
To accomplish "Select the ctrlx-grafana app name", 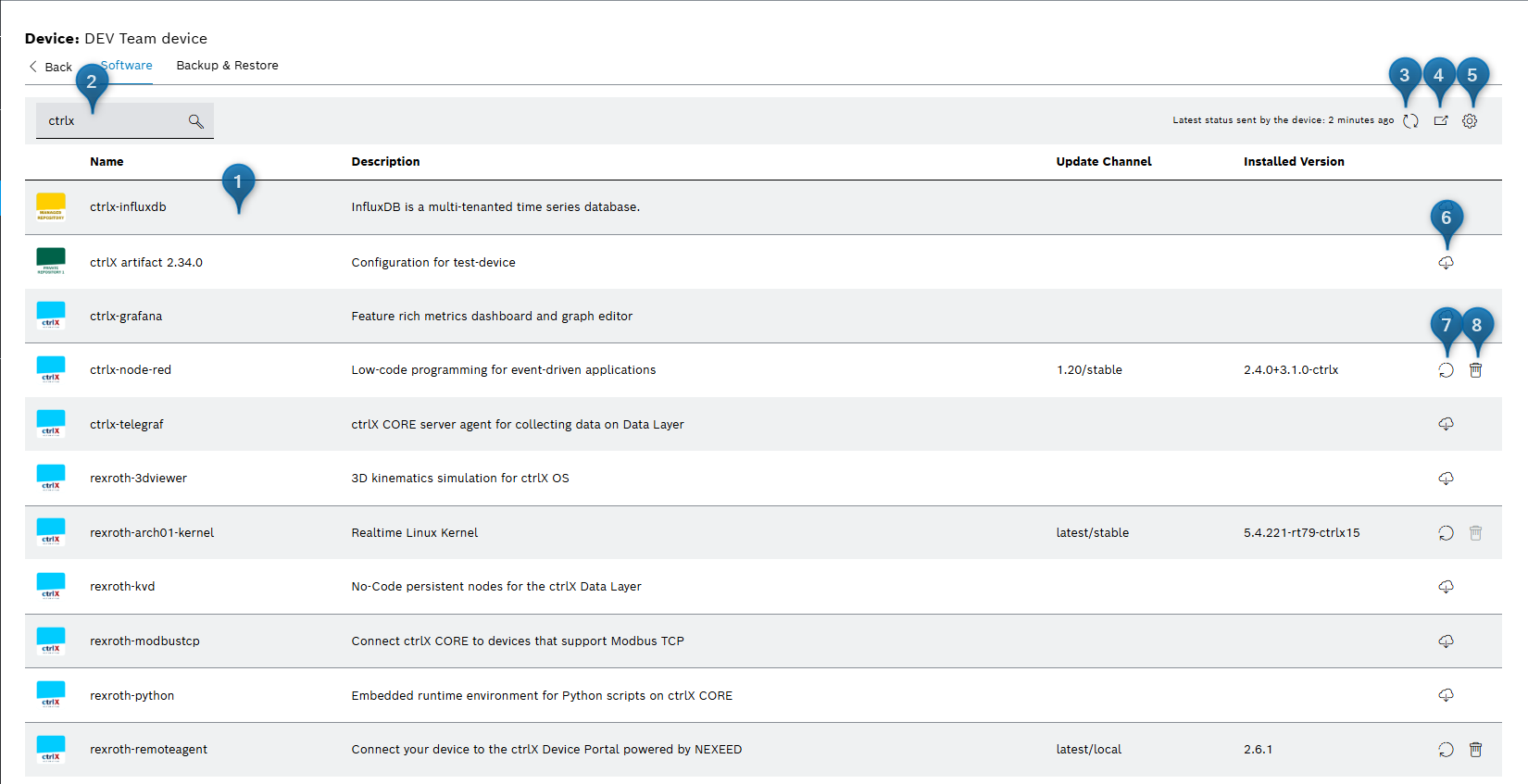I will point(126,317).
